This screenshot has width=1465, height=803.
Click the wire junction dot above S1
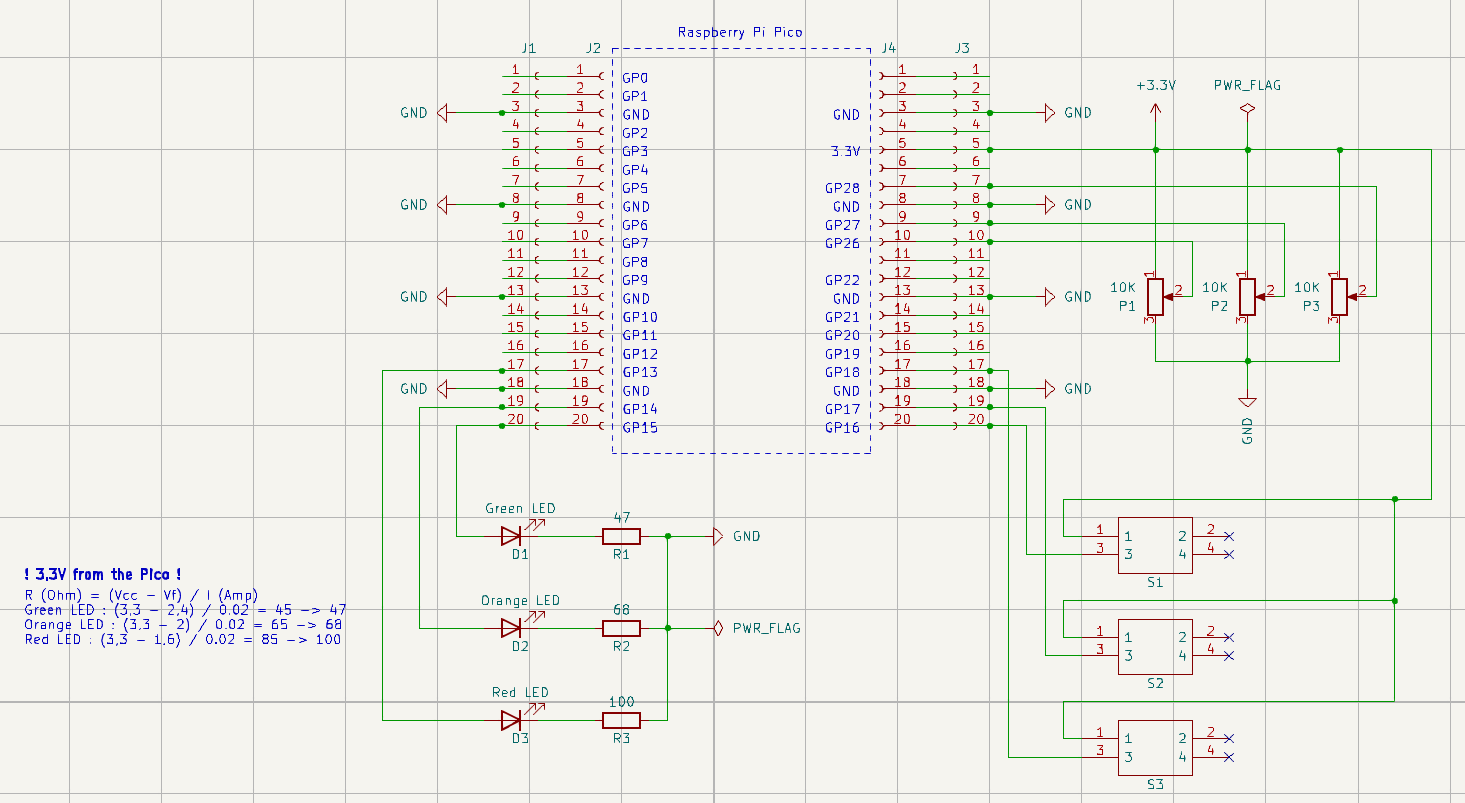1394,498
